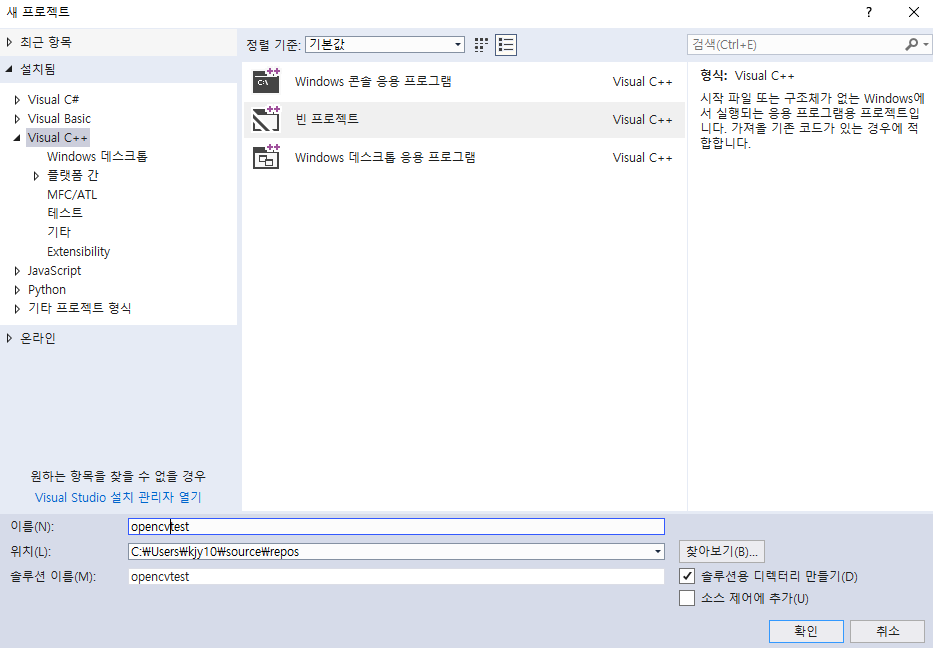Open the 정렬 기준 sort dropdown

click(385, 45)
